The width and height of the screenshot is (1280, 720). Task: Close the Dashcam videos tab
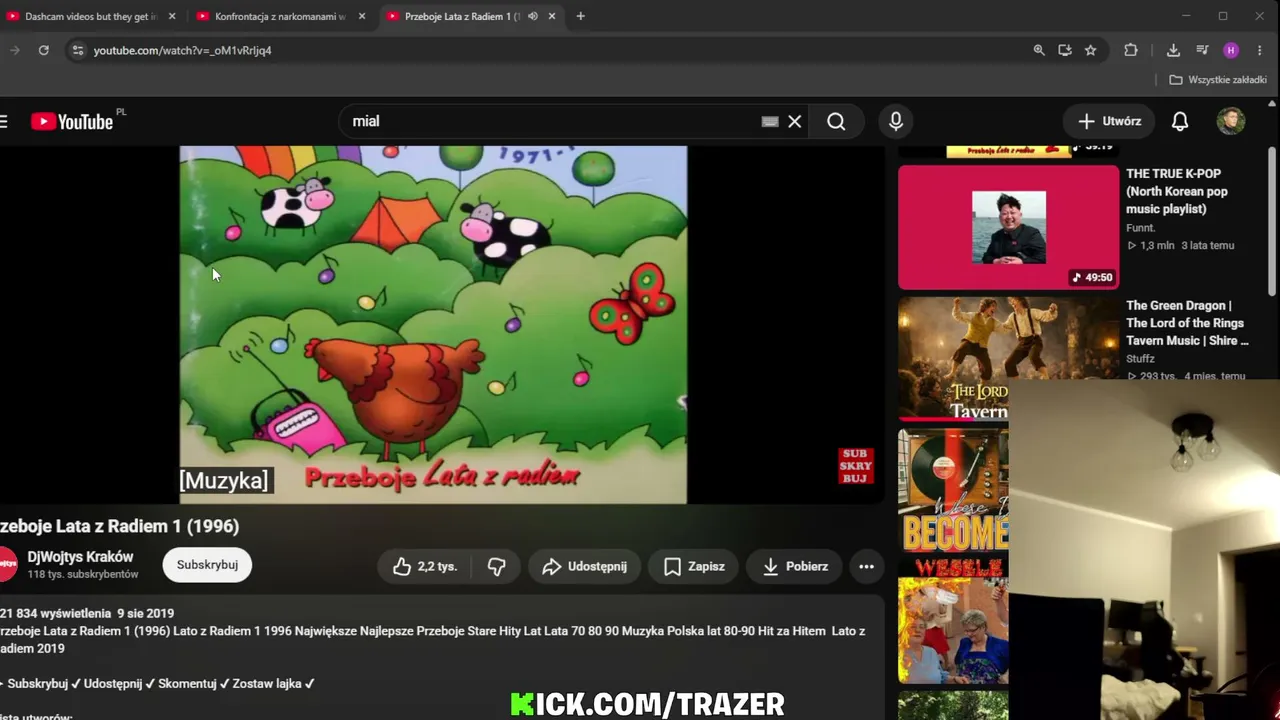[x=172, y=16]
